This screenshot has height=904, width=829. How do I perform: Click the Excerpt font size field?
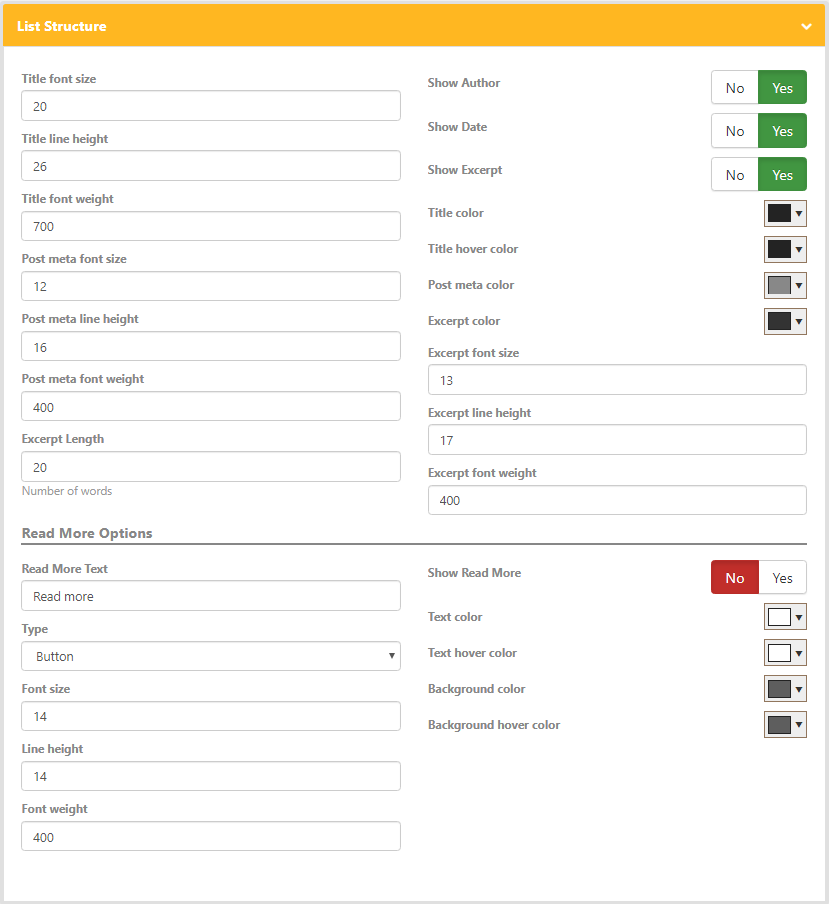tap(617, 379)
